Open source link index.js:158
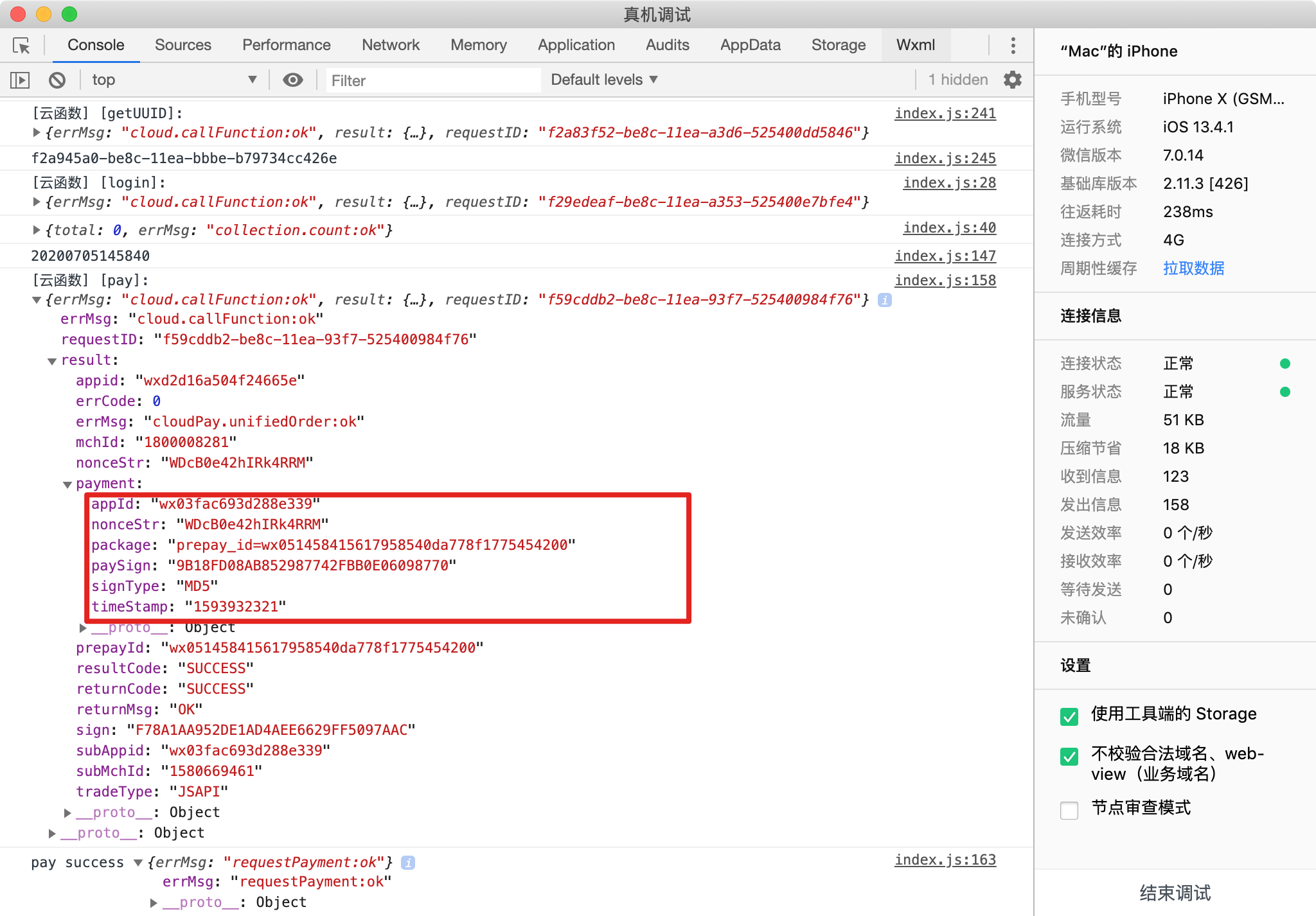The height and width of the screenshot is (916, 1316). 945,281
